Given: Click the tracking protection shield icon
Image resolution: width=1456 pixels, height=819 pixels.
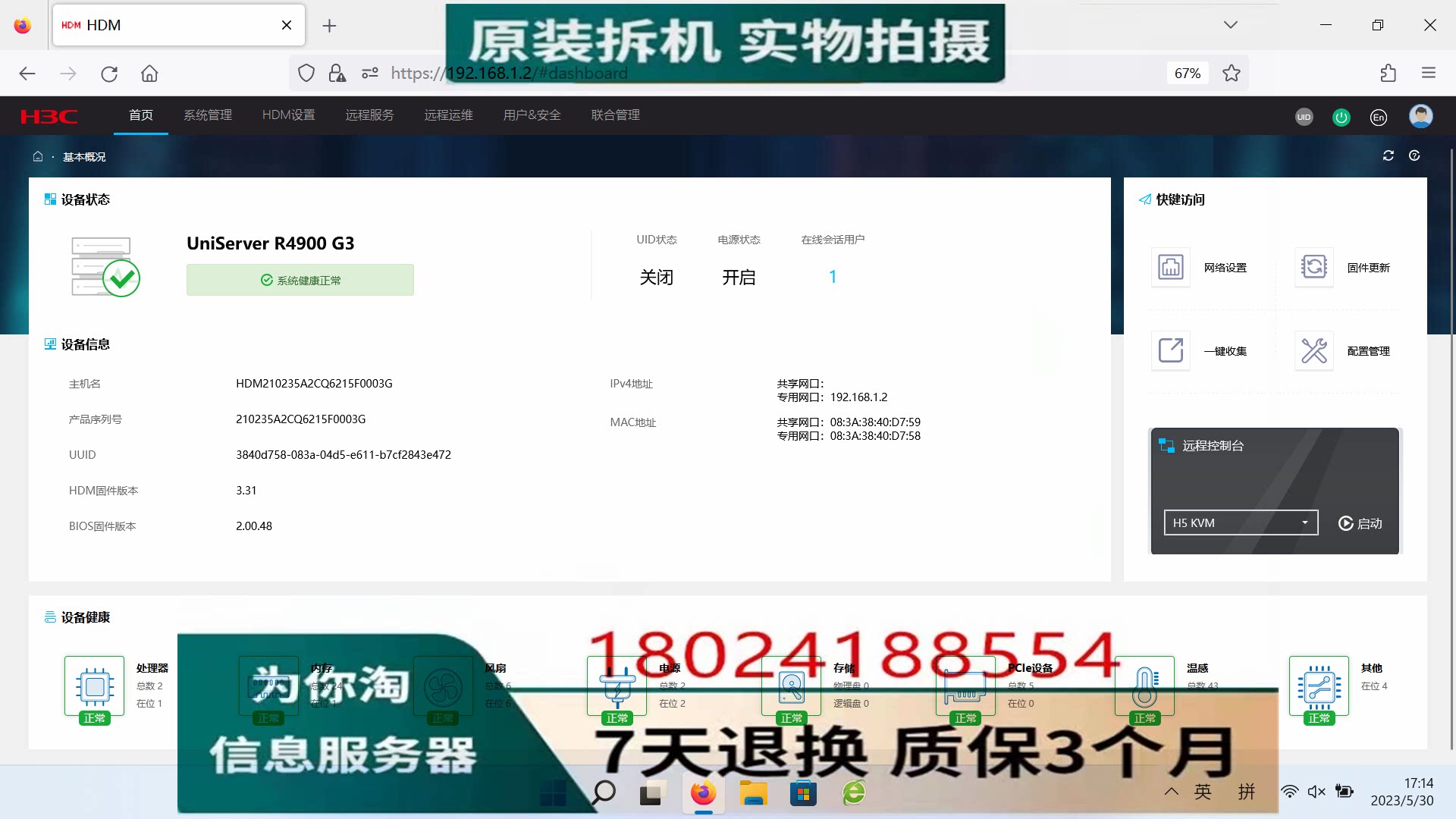Looking at the screenshot, I should pyautogui.click(x=306, y=73).
